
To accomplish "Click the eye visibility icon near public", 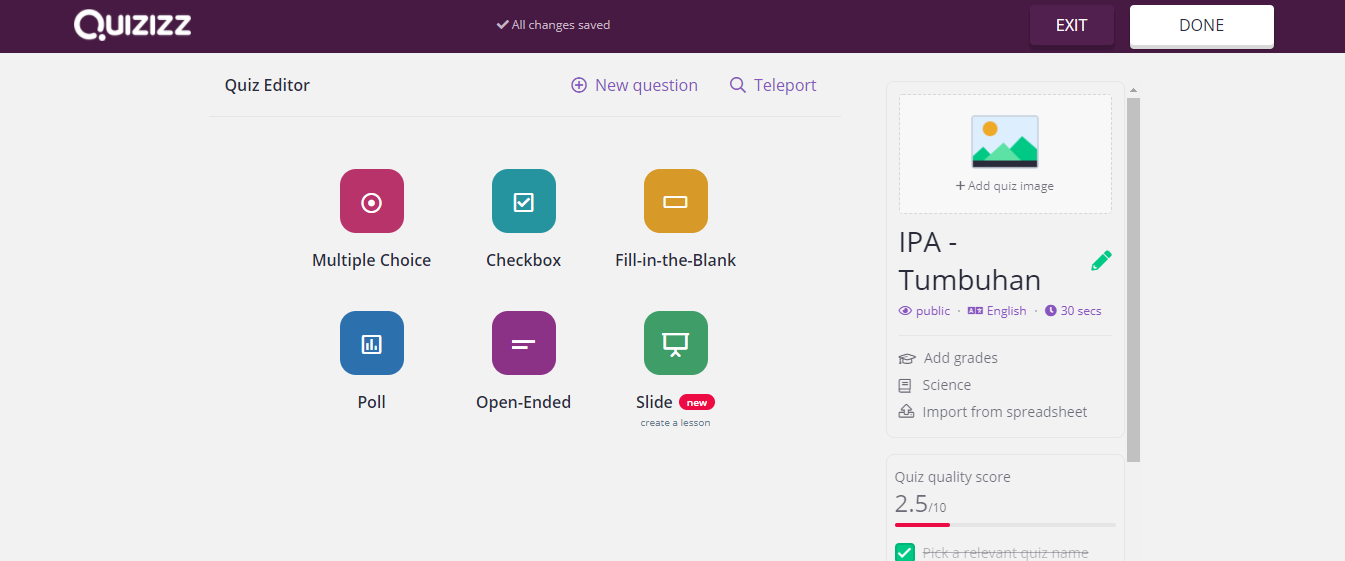I will [905, 311].
